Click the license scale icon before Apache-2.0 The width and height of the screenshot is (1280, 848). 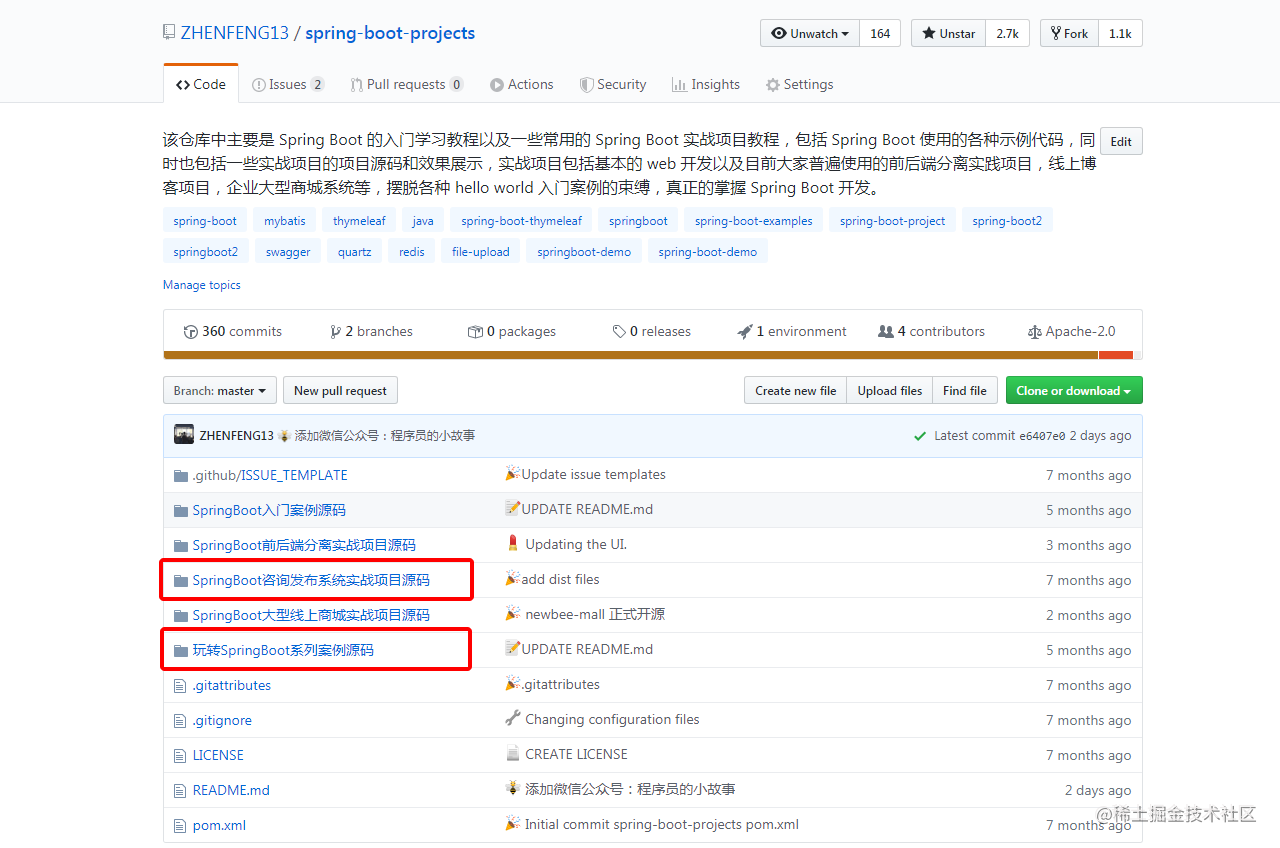(1035, 331)
